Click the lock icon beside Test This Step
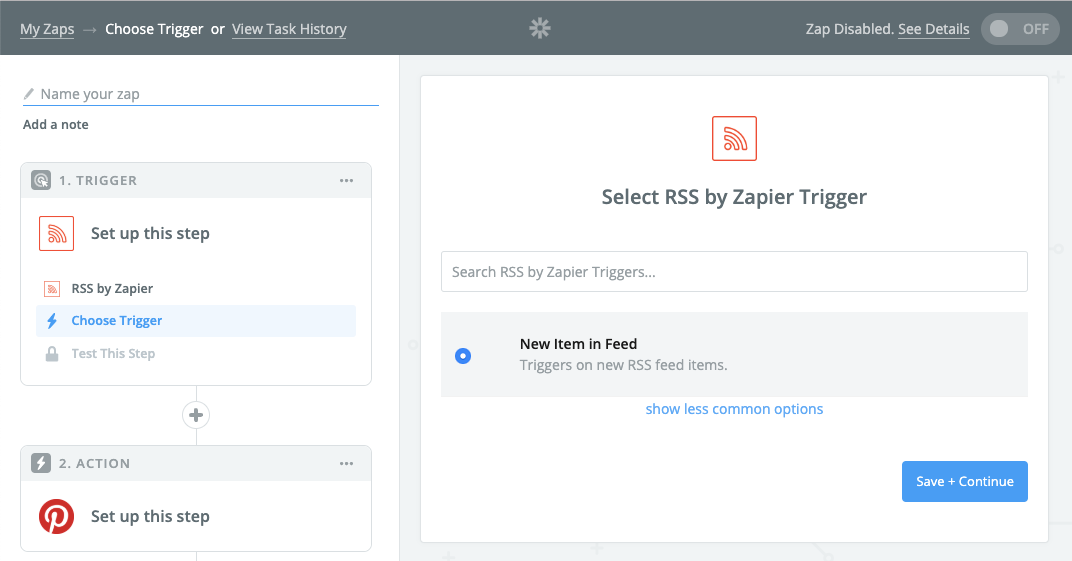1072x561 pixels. click(x=51, y=354)
